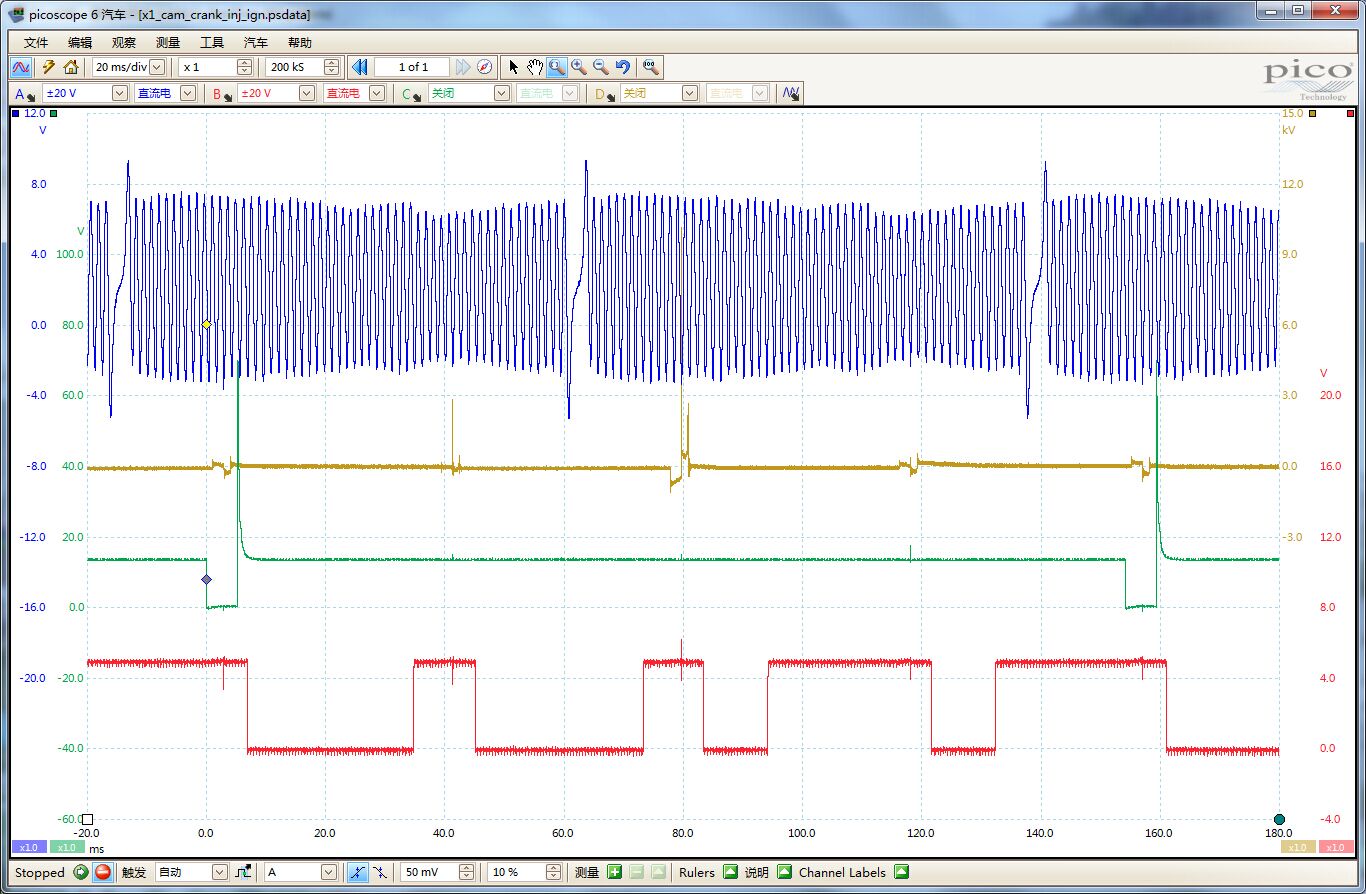This screenshot has height=894, width=1366.
Task: Open Channel D 关闭 range dropdown
Action: [x=689, y=93]
